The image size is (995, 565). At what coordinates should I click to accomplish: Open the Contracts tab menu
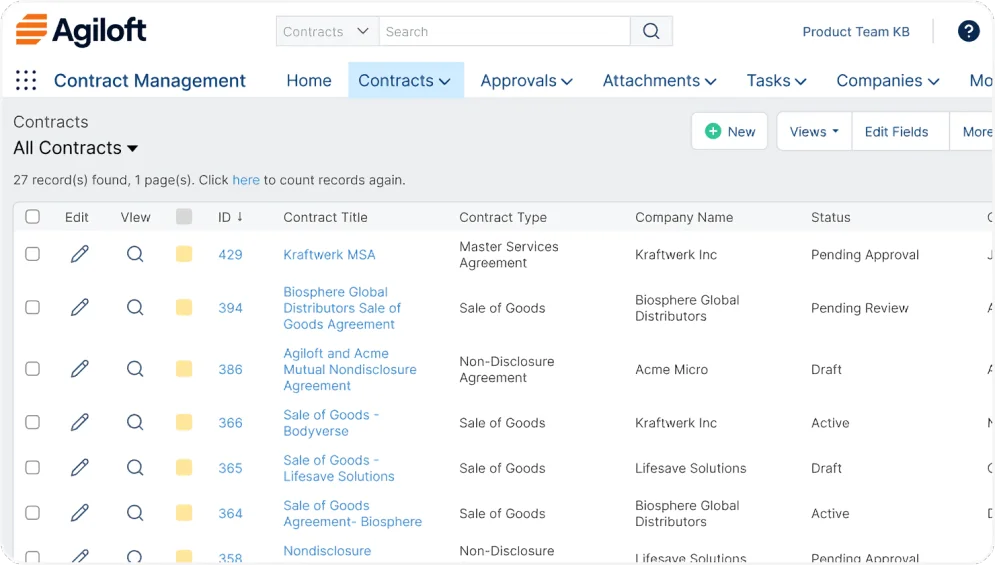tap(405, 80)
